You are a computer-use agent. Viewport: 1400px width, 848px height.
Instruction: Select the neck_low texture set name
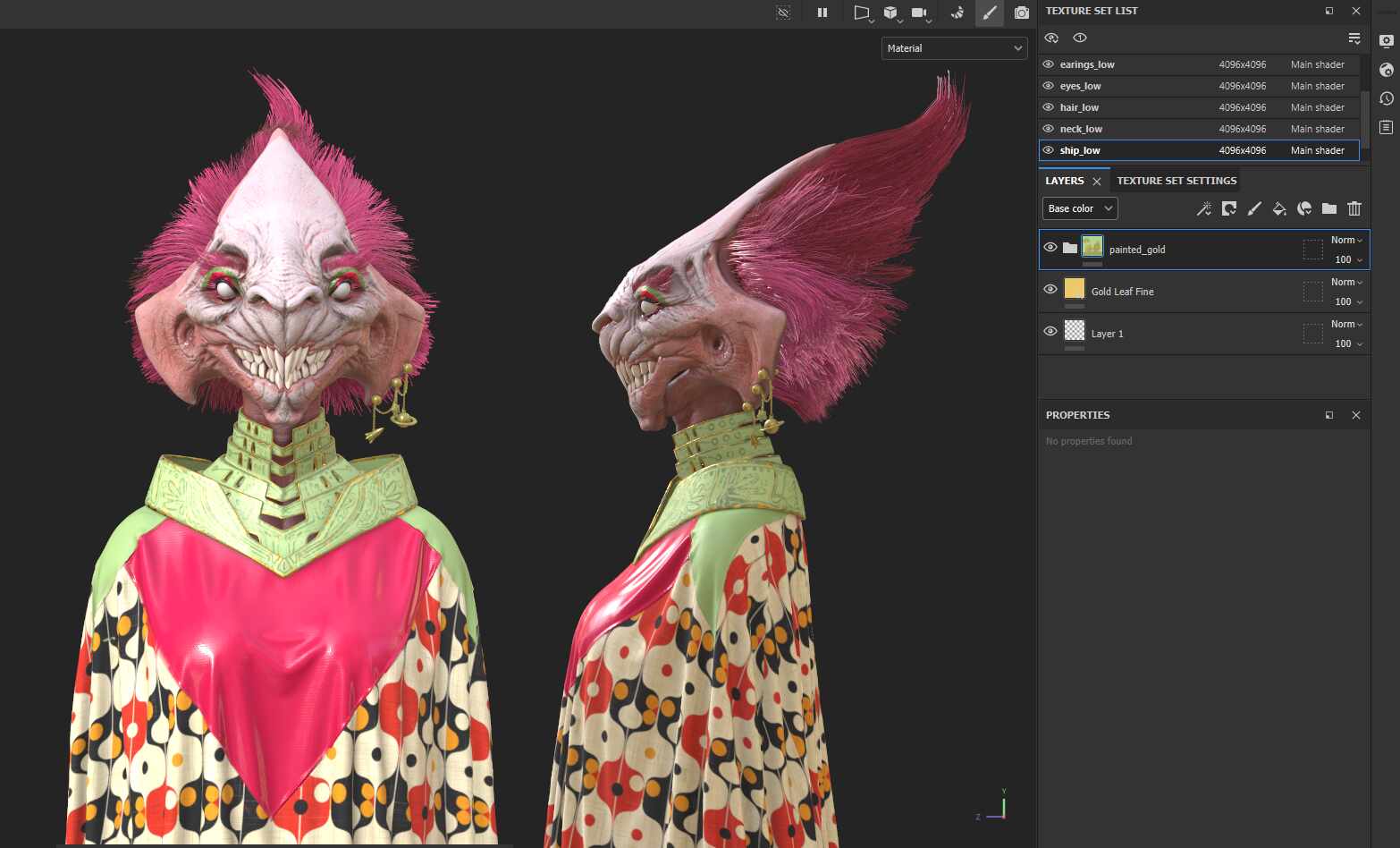pyautogui.click(x=1081, y=129)
